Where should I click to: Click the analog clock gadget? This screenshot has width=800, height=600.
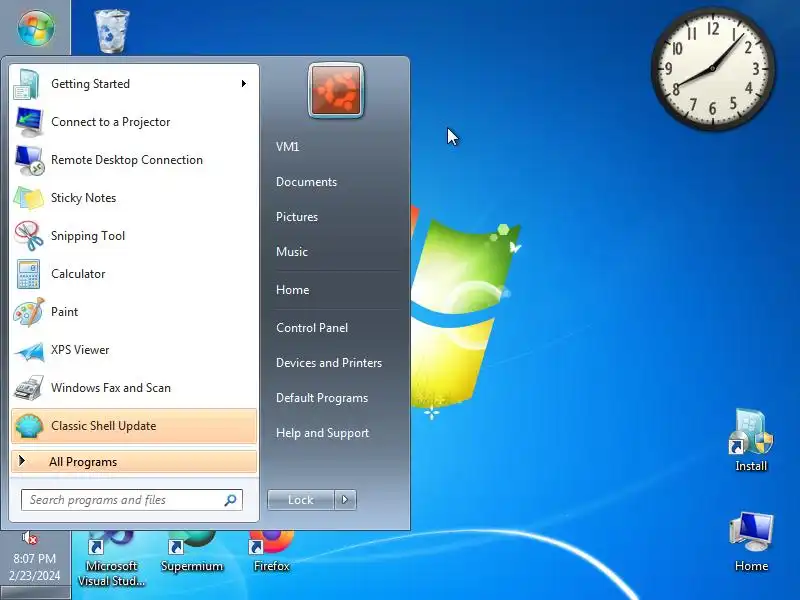tap(713, 68)
